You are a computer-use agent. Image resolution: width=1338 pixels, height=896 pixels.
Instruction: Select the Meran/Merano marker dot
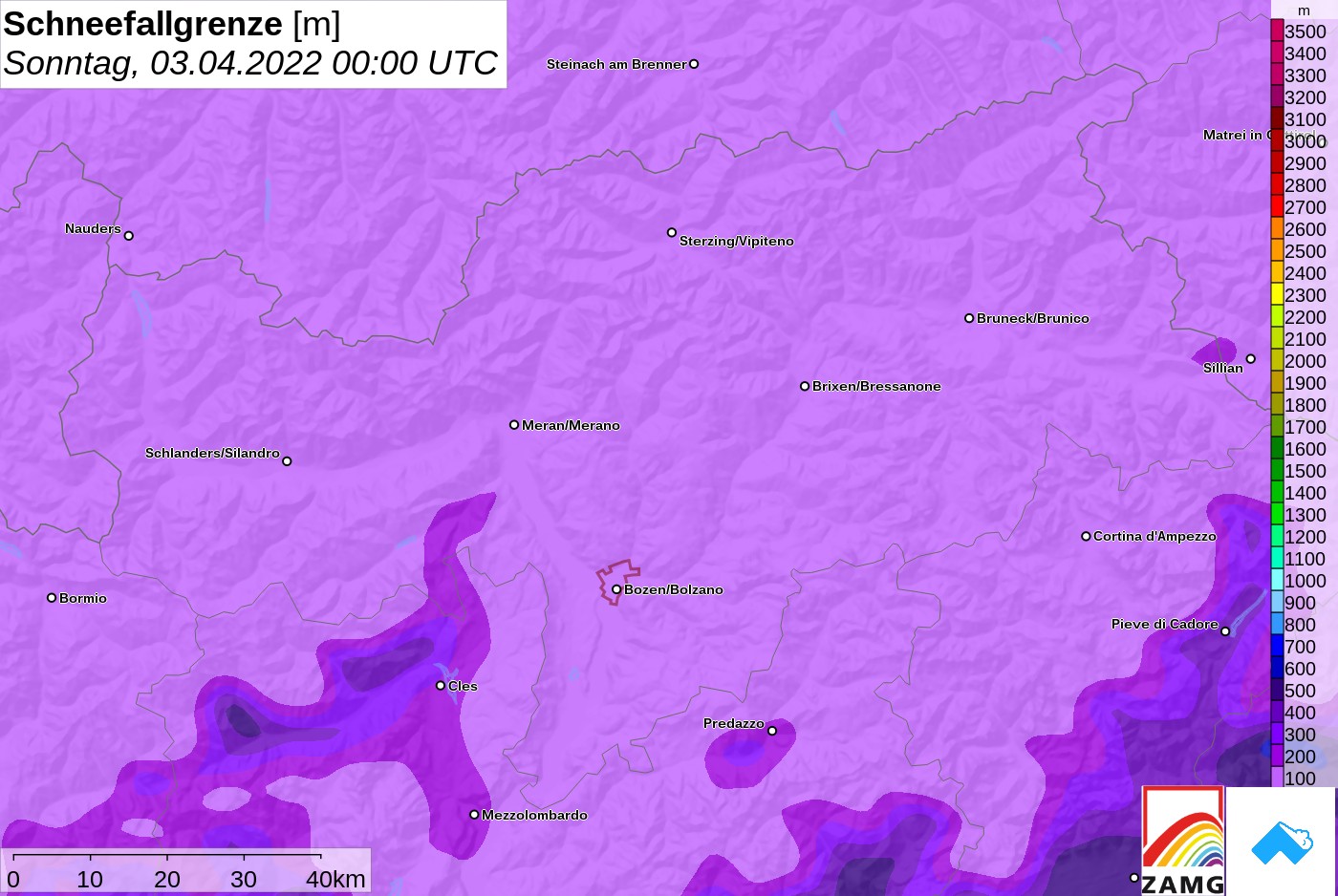[514, 424]
